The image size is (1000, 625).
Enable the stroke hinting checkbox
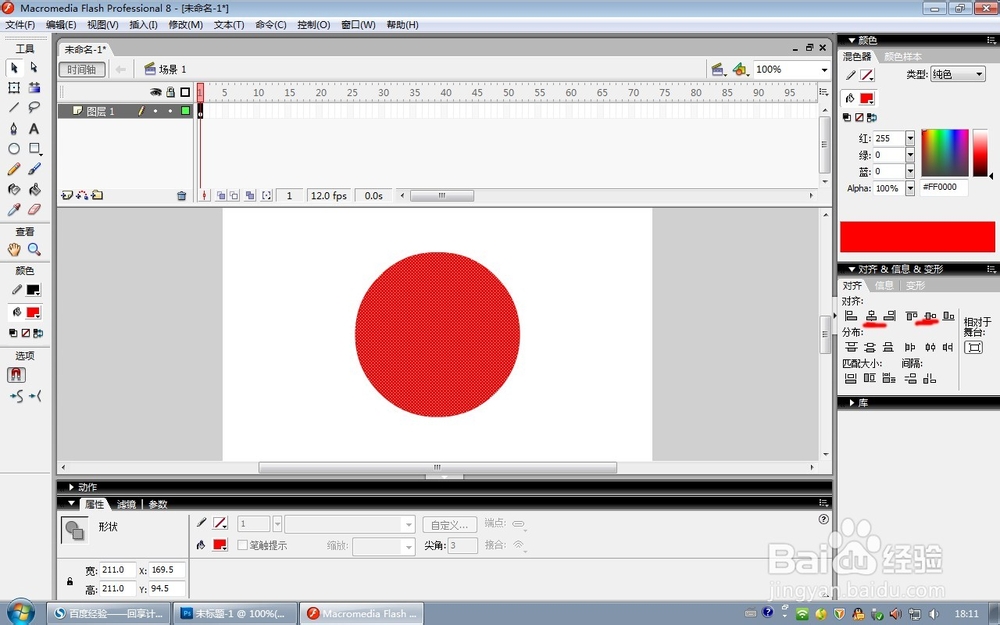(x=242, y=545)
